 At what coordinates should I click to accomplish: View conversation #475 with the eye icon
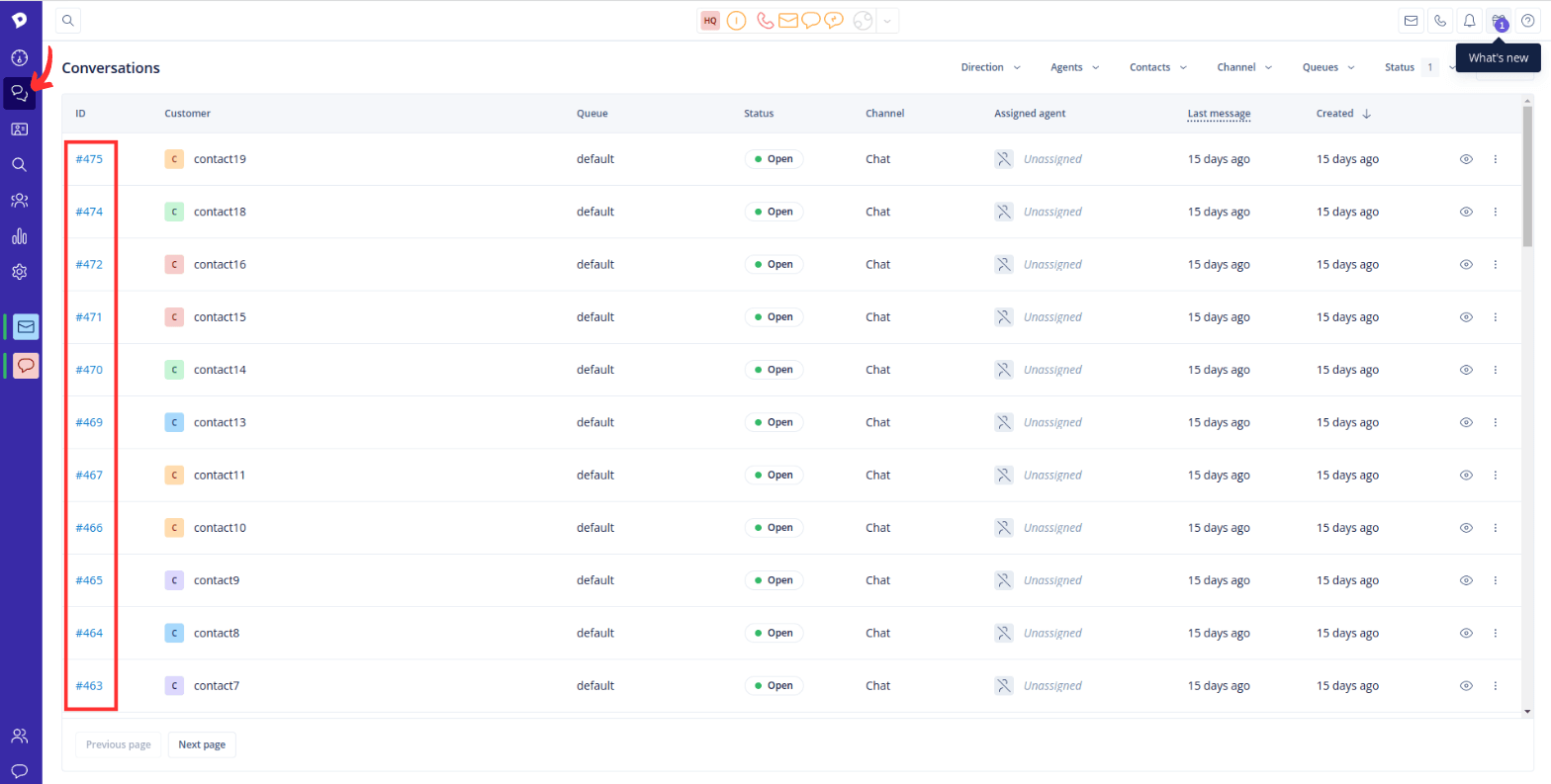point(1467,159)
